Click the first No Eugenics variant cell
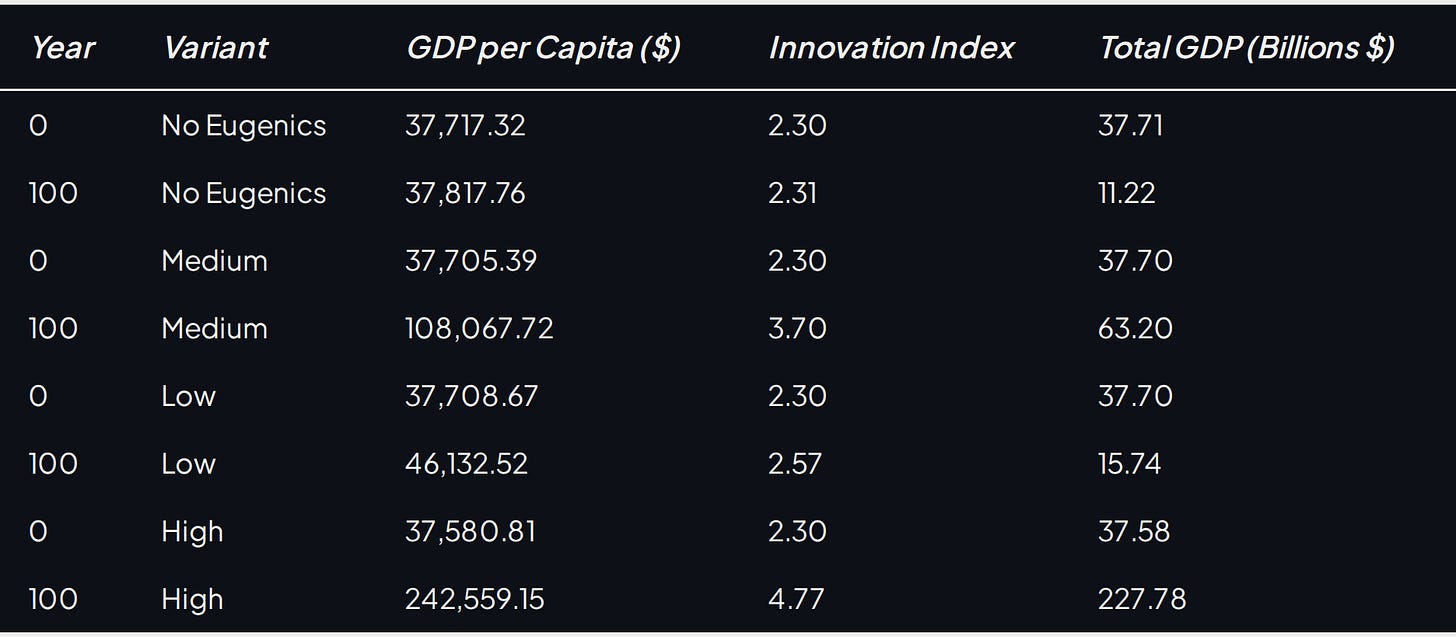Screen dimensions: 1456x637 point(243,126)
